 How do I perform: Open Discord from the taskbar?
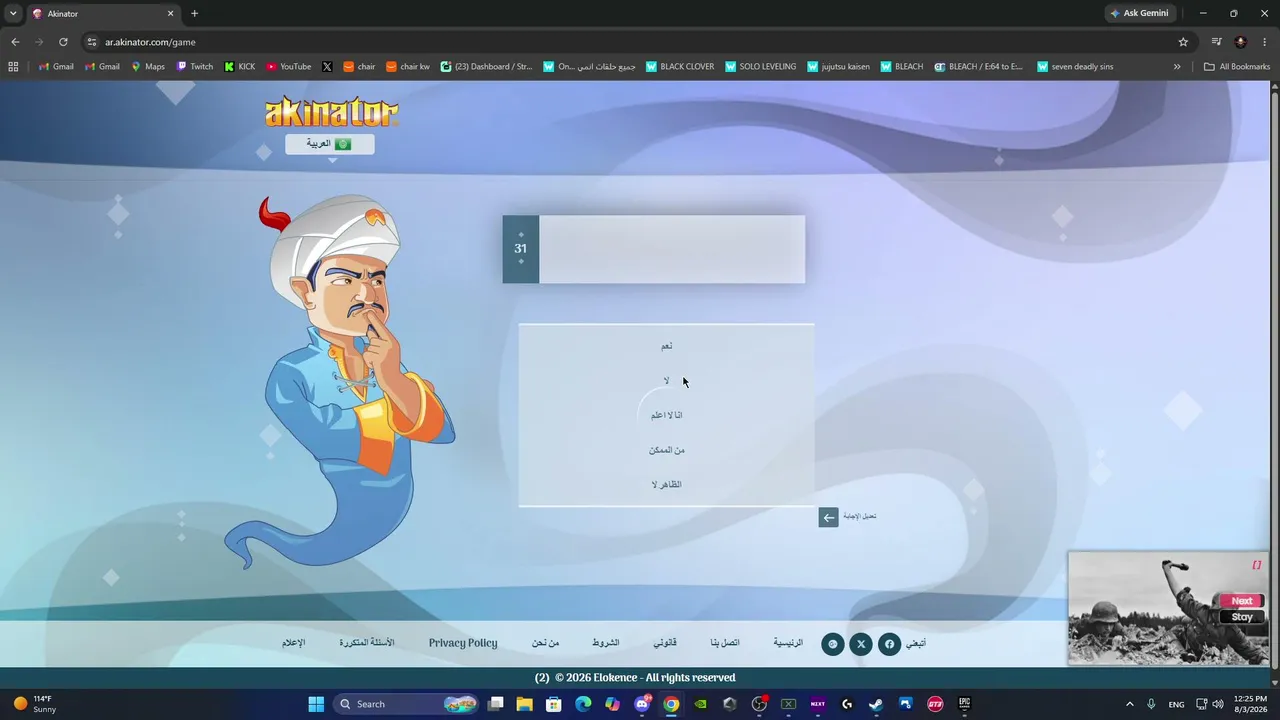[642, 704]
